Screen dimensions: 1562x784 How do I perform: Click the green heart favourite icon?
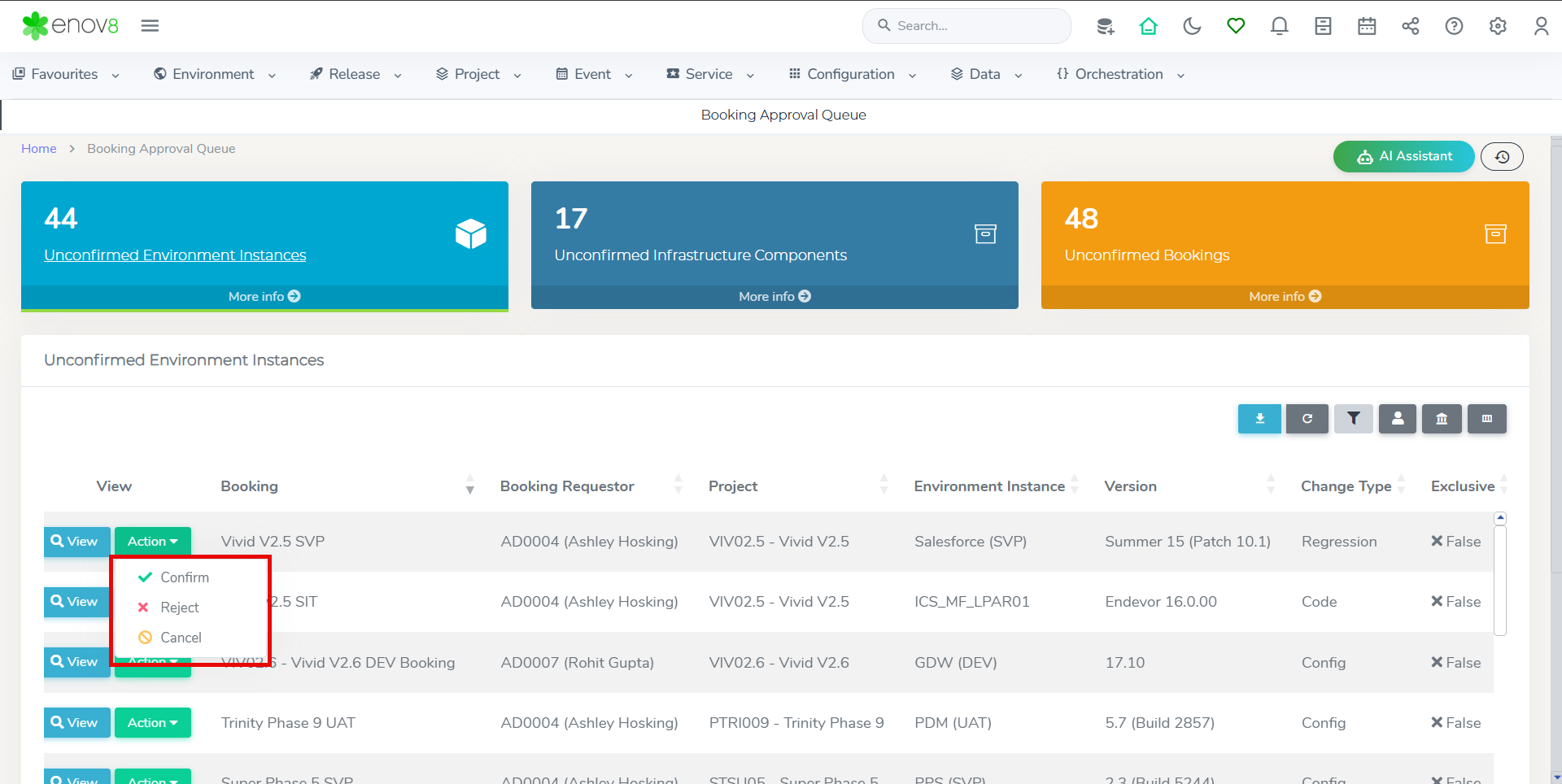click(x=1236, y=26)
